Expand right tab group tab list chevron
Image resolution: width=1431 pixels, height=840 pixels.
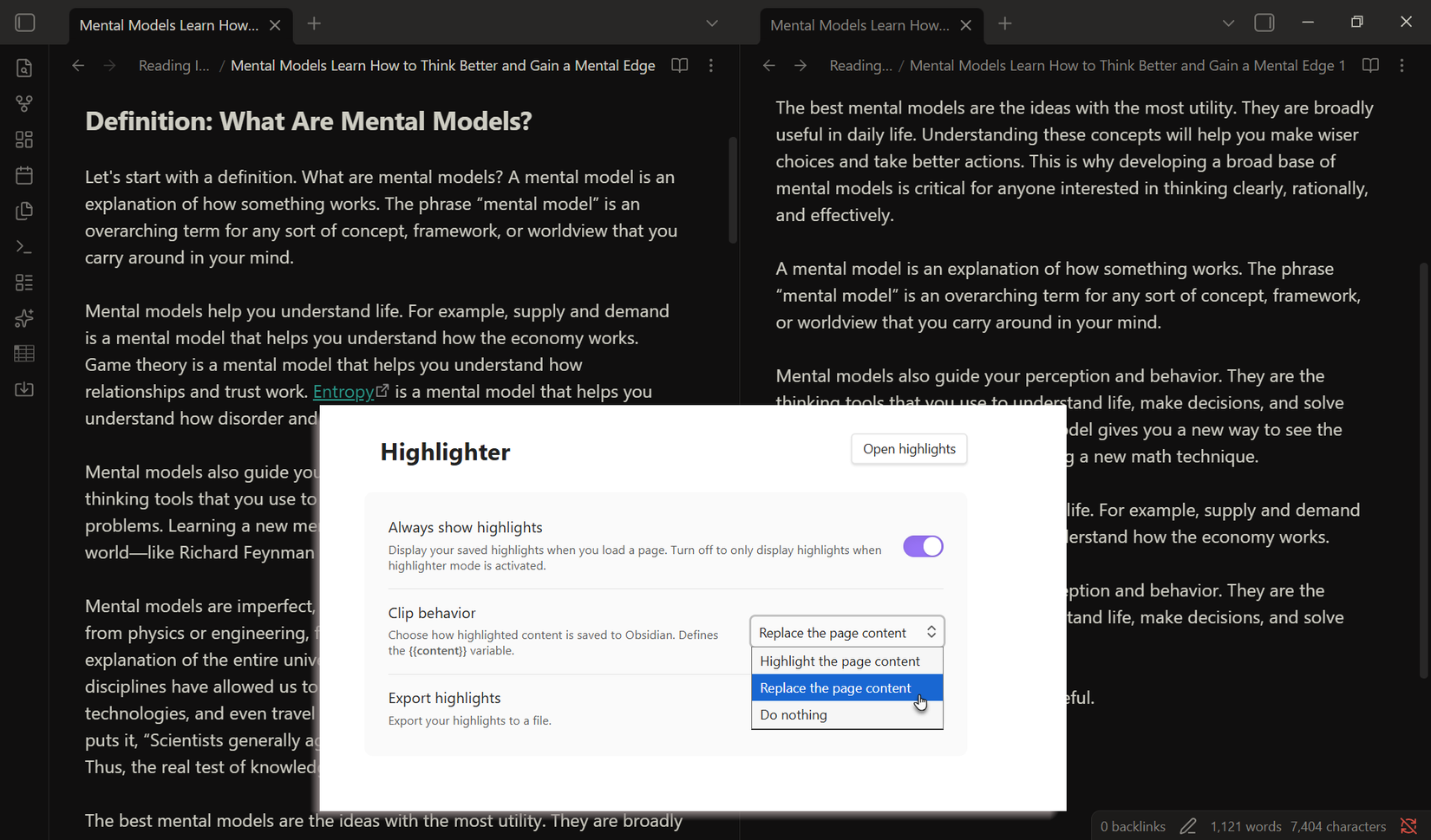[1228, 24]
